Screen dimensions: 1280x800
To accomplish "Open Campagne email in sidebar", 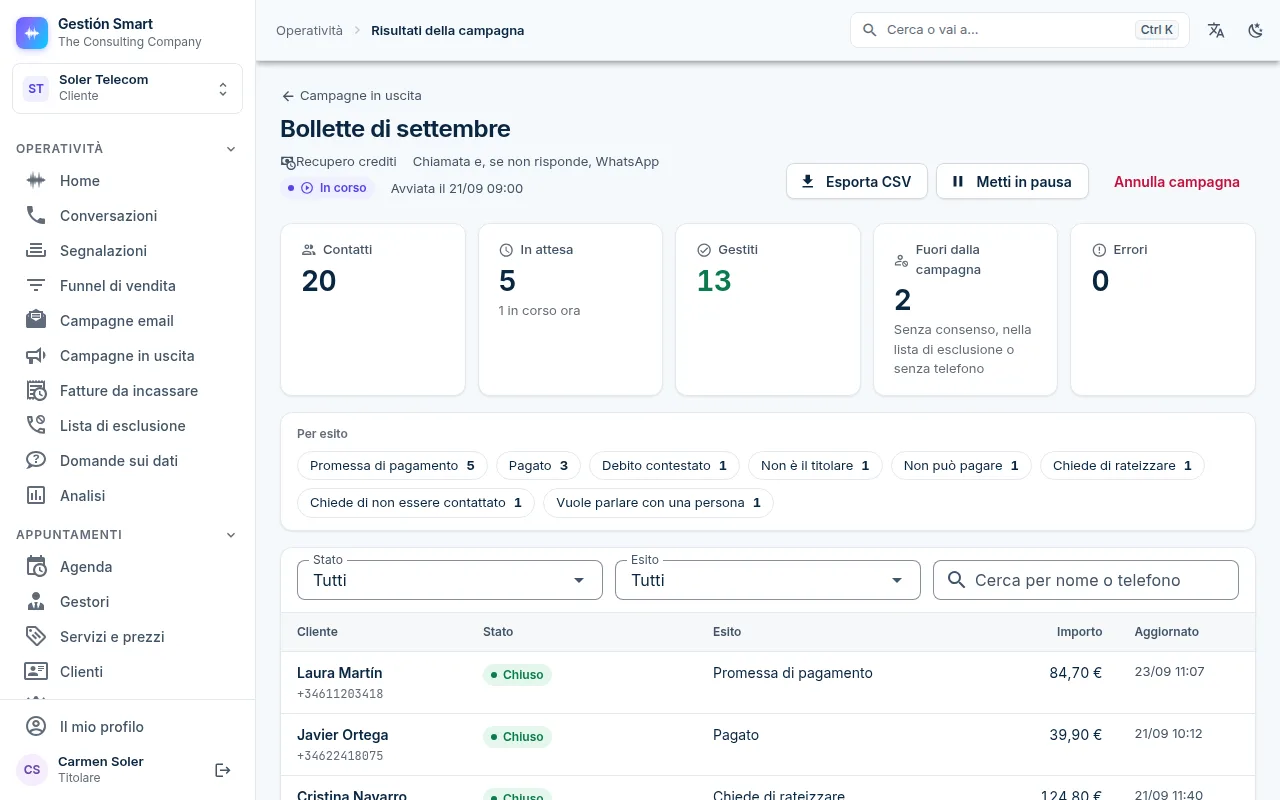I will [128, 321].
